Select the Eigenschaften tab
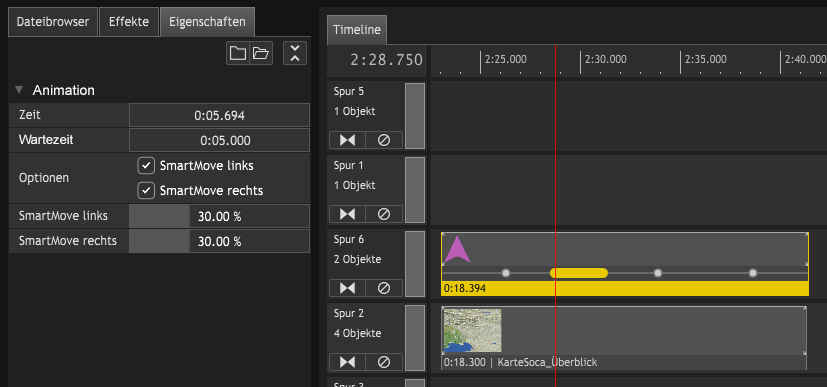The width and height of the screenshot is (827, 387). (x=207, y=22)
